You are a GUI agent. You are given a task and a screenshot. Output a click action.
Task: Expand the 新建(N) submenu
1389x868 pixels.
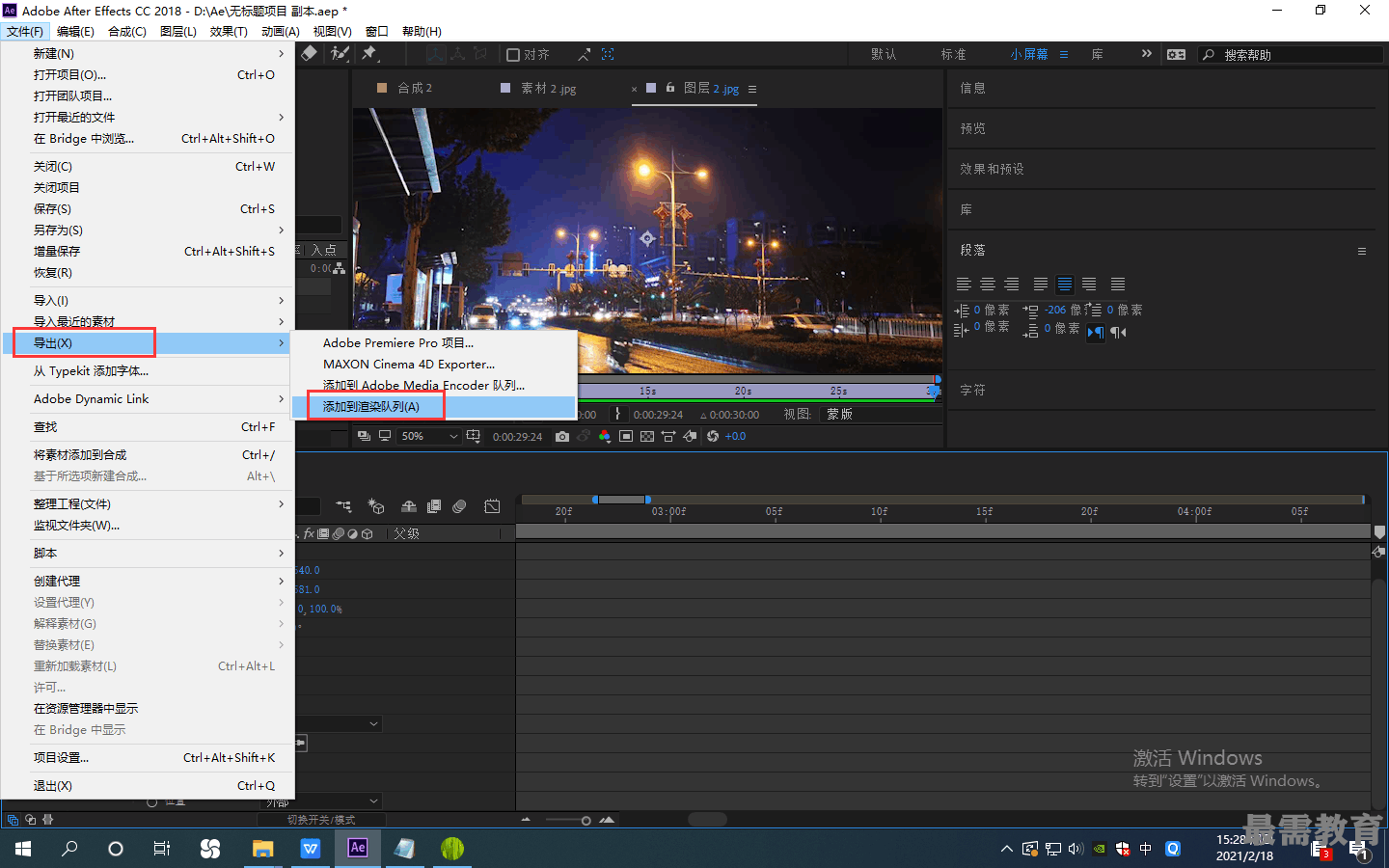[x=147, y=54]
